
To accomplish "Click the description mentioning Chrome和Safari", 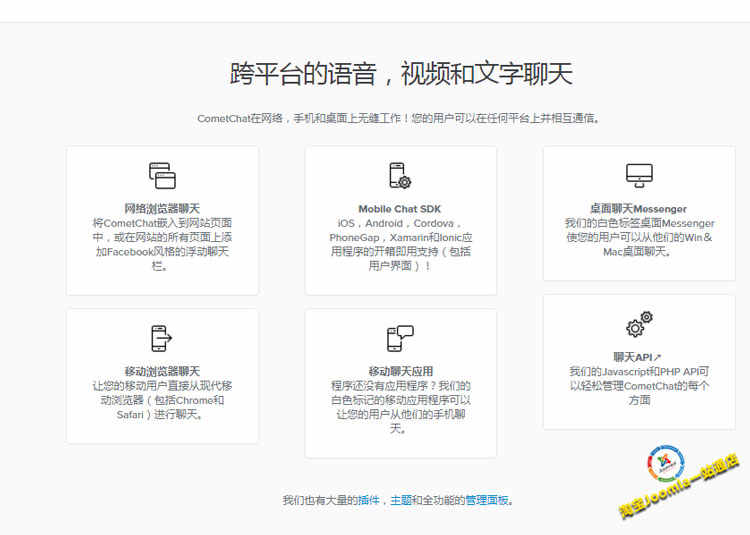I will click(162, 400).
